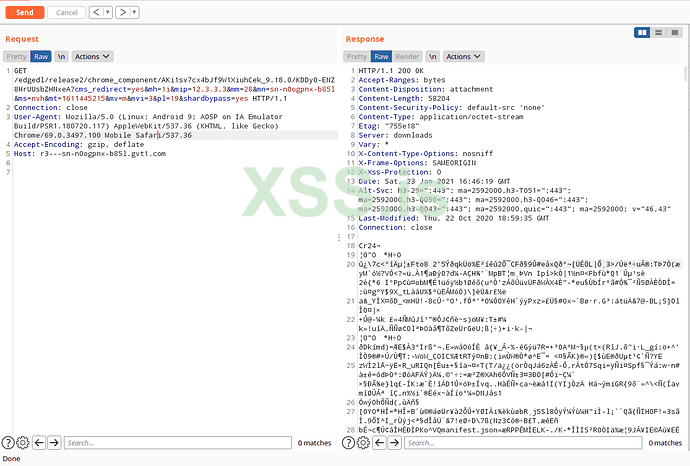Click Content-Type: application/octet-stream header
Viewport: 690px width, 466px height.
[441, 117]
